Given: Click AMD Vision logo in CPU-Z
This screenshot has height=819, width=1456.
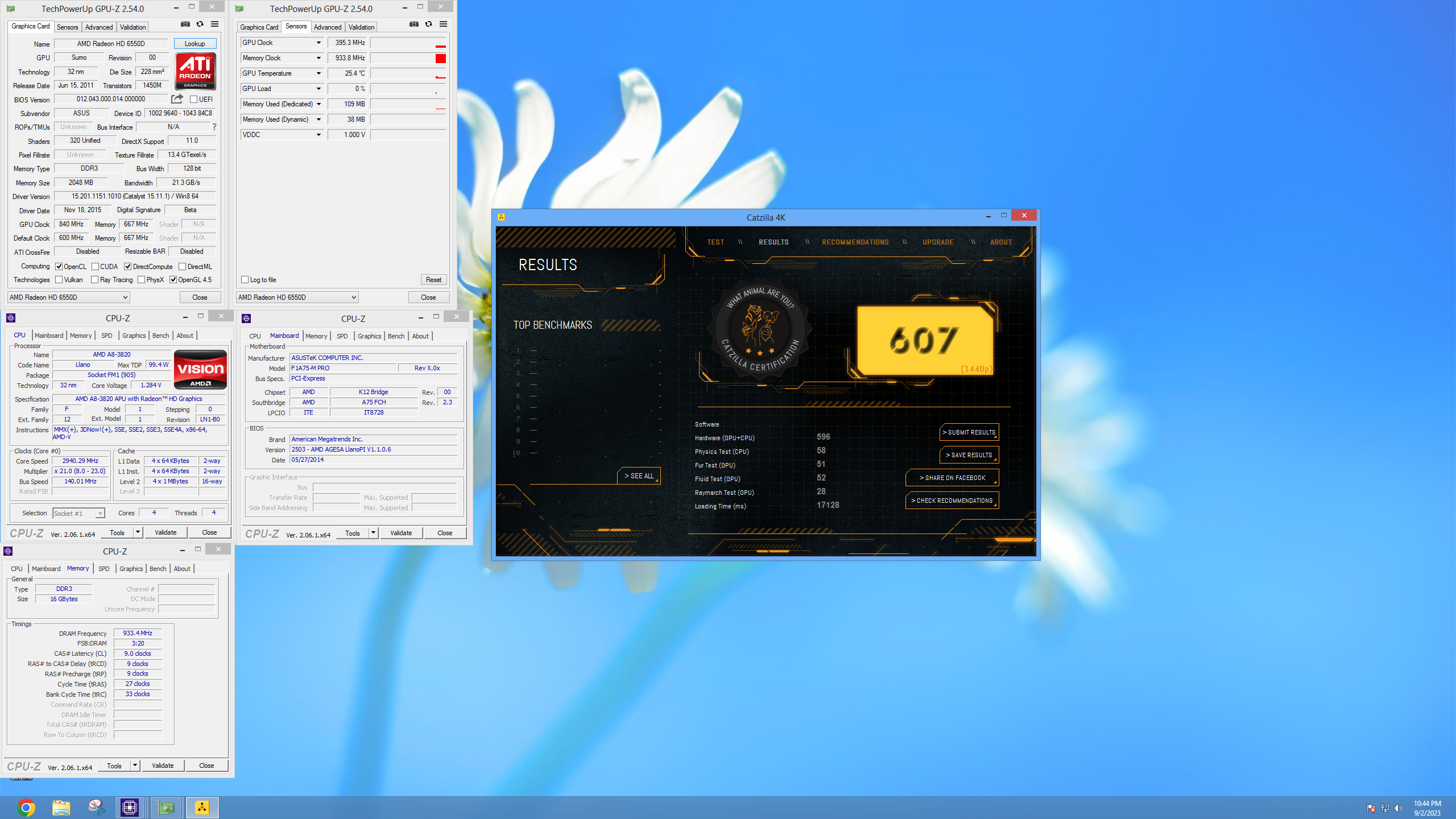Looking at the screenshot, I should coord(200,370).
